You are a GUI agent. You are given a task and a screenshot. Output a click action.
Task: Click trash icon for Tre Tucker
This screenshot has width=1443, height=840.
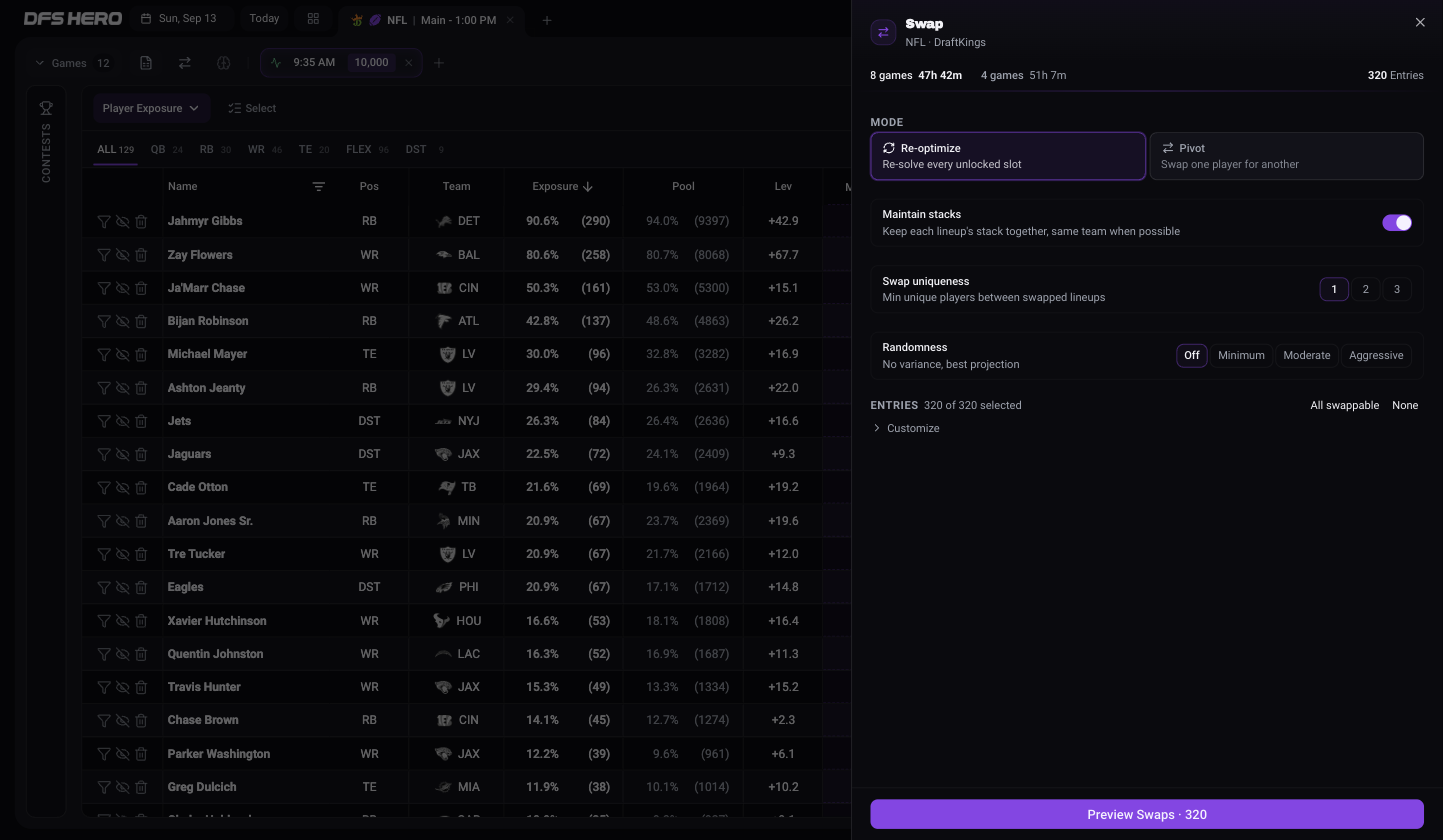(141, 554)
